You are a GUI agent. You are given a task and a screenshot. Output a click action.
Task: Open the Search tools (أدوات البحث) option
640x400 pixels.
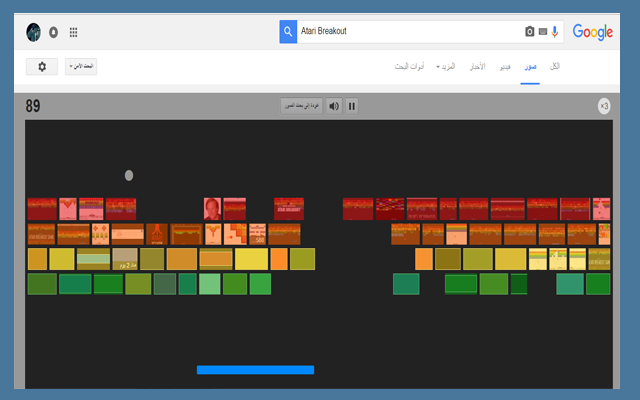pos(411,66)
